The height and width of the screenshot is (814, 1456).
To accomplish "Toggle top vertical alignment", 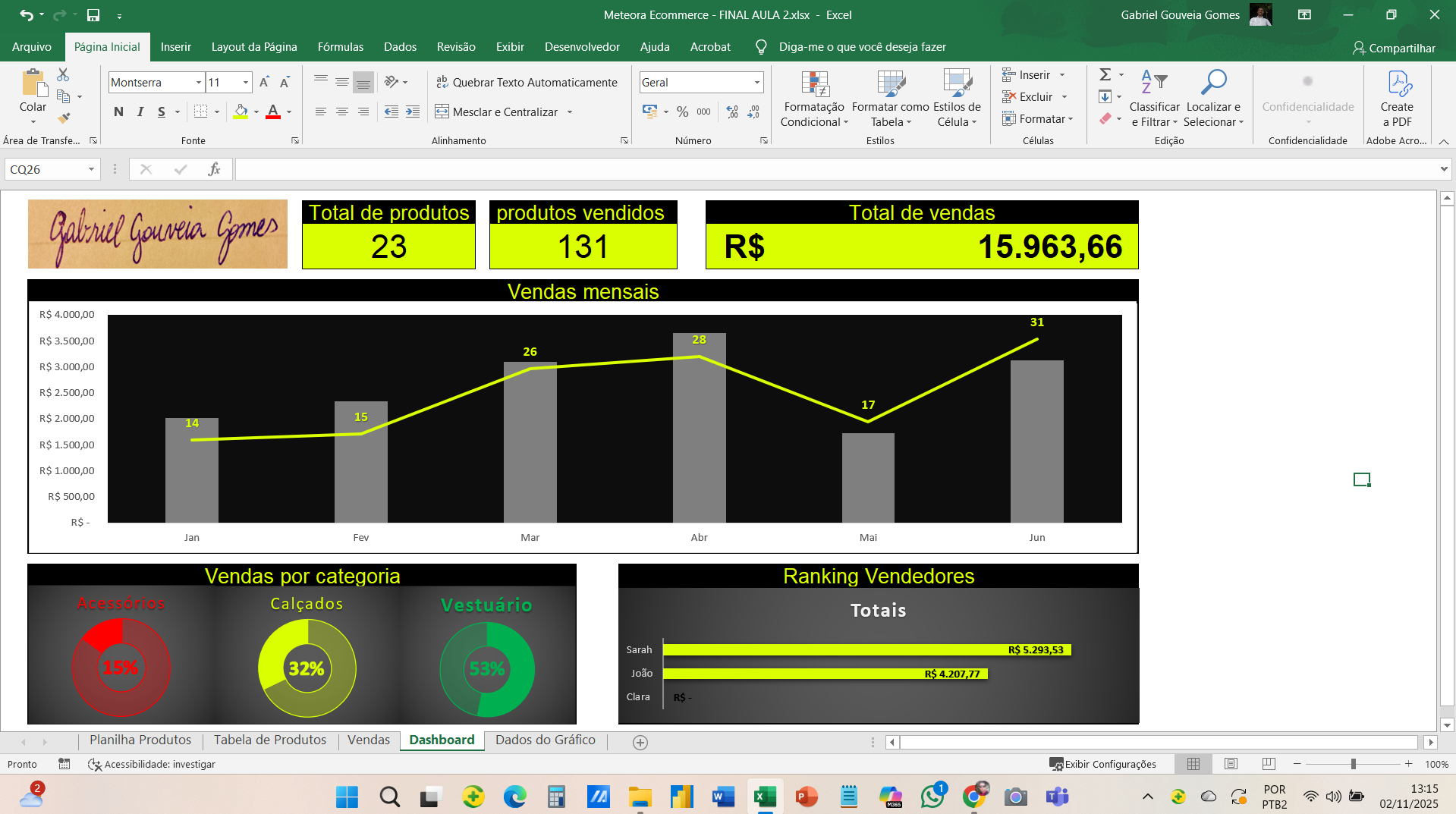I will (321, 82).
